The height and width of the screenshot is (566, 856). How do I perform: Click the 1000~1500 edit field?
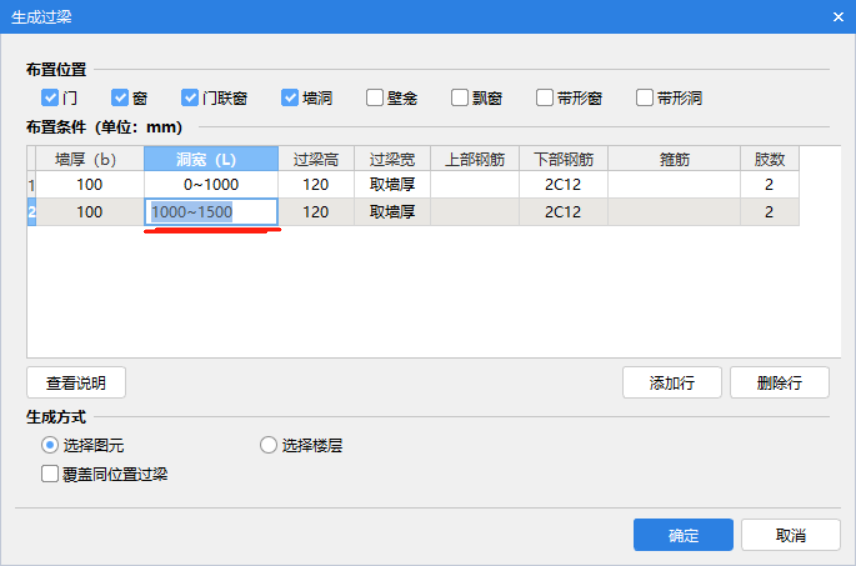click(211, 212)
